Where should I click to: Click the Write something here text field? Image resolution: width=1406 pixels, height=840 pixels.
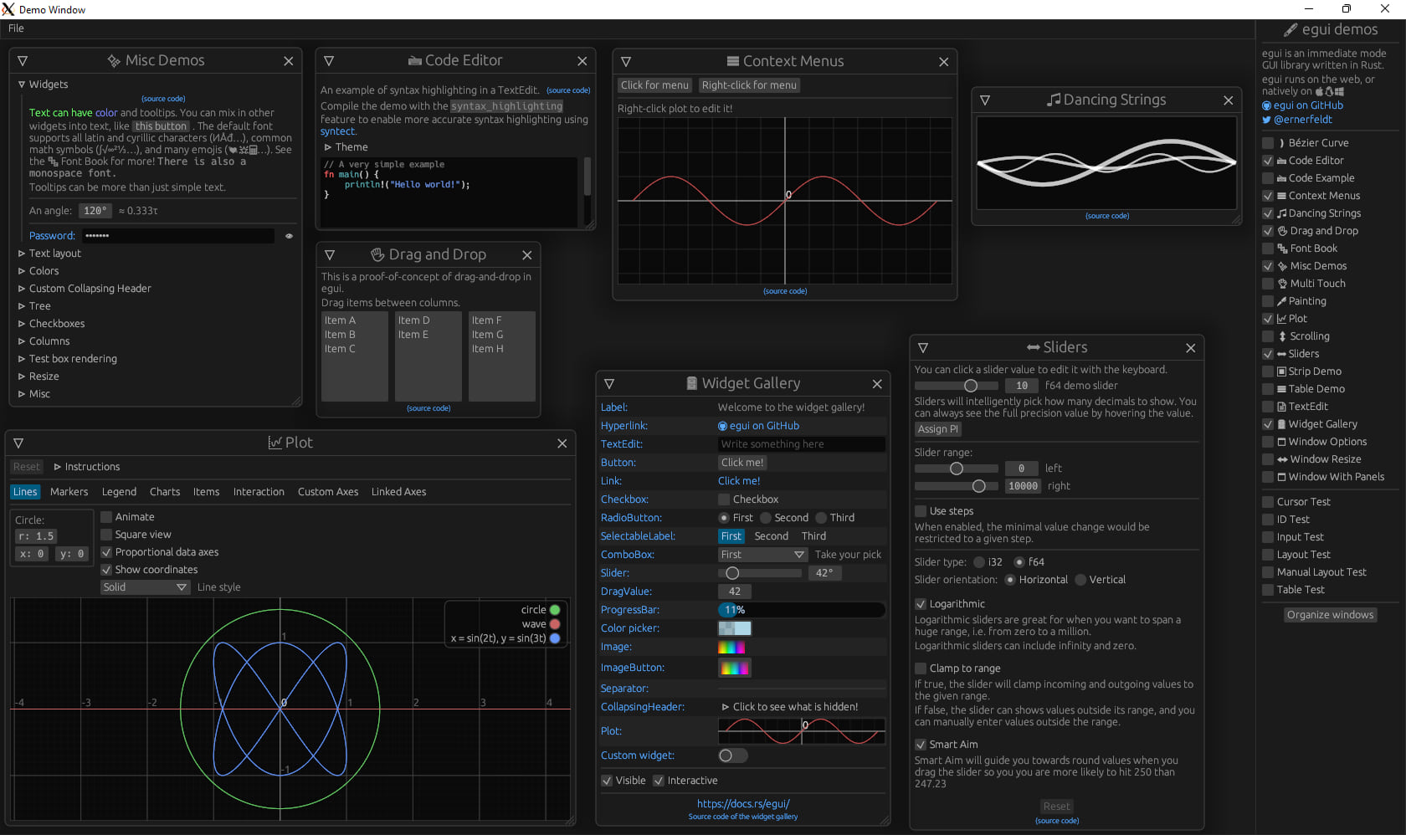801,443
